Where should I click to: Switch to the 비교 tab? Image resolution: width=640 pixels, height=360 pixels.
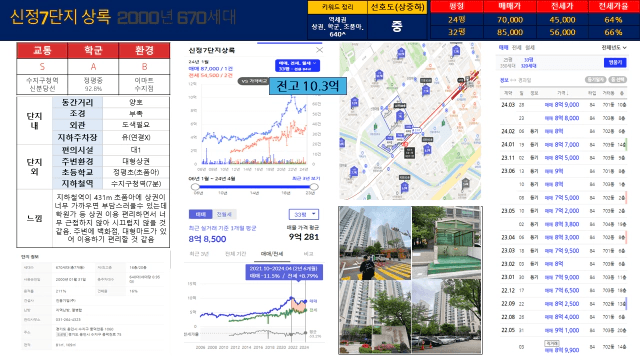308,254
